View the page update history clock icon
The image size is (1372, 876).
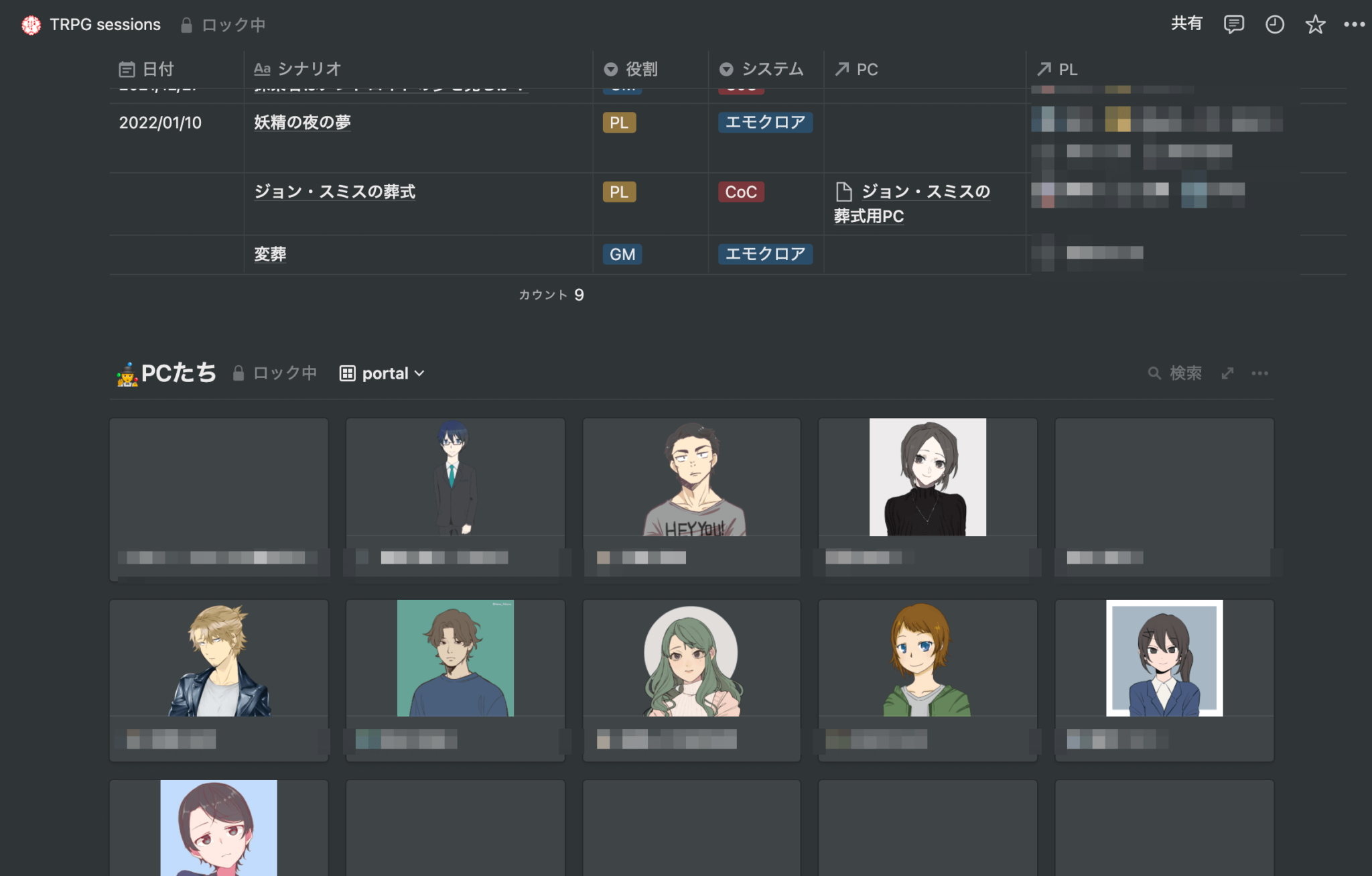1274,24
